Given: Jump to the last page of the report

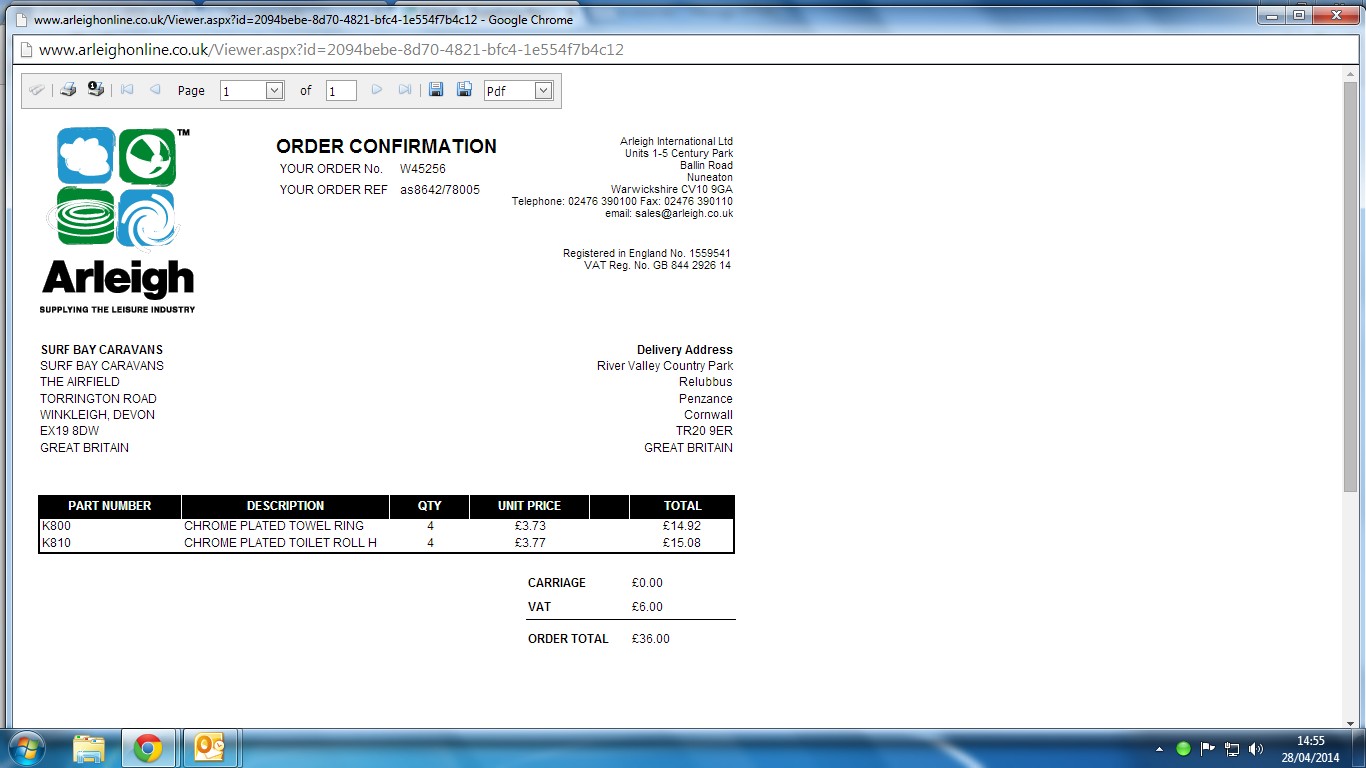Looking at the screenshot, I should pos(405,90).
